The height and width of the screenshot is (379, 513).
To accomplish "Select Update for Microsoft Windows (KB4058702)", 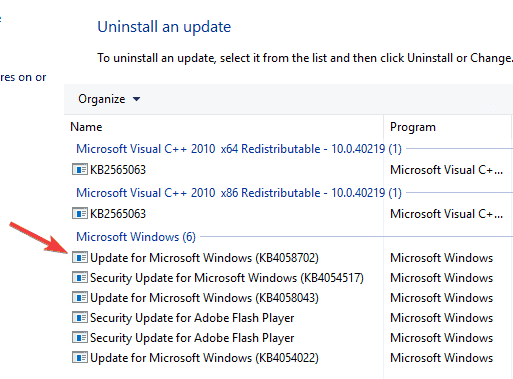I will tap(204, 258).
